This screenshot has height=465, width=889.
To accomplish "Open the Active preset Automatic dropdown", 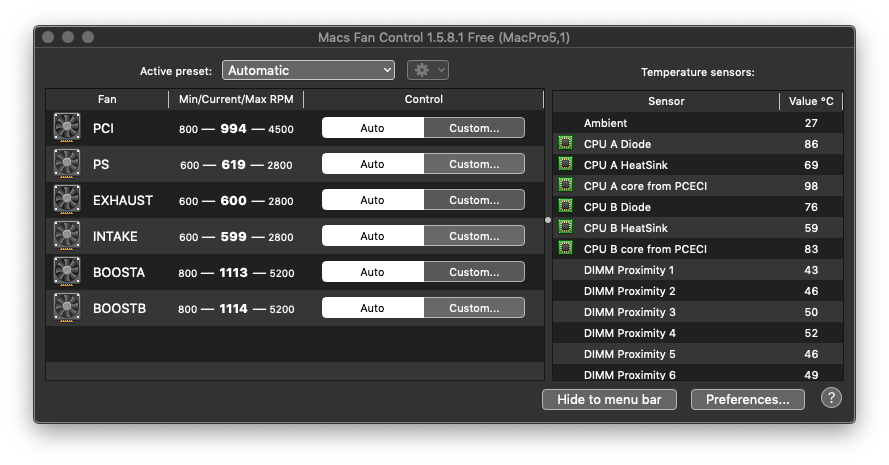I will tap(308, 70).
